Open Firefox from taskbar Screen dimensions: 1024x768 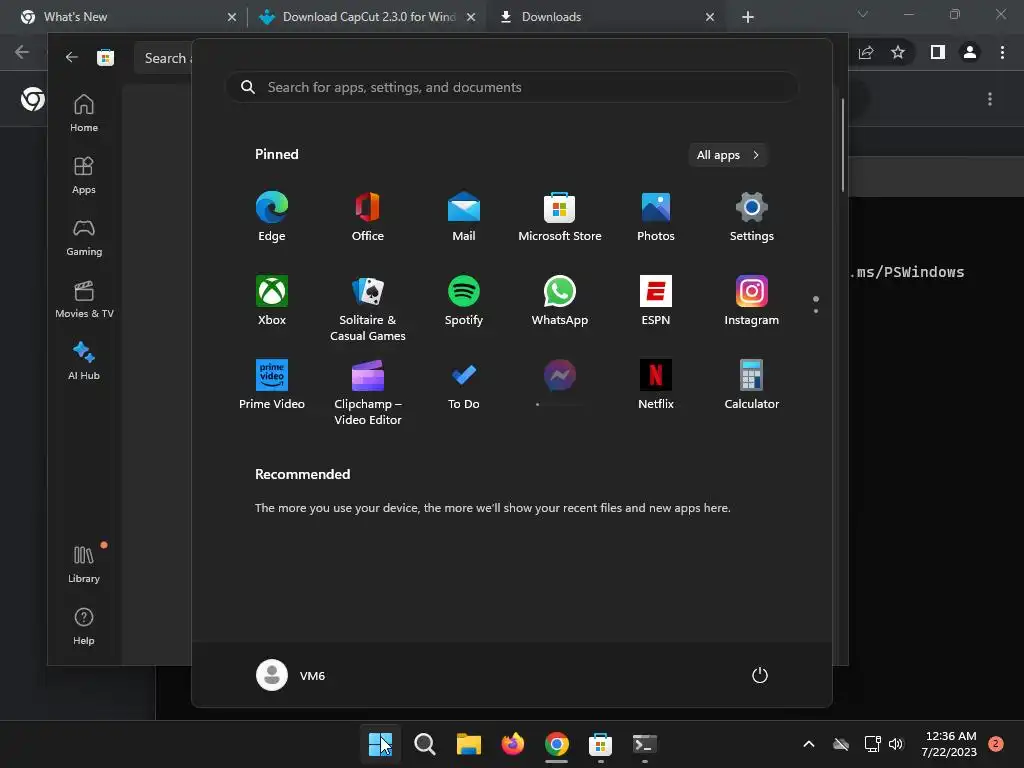[513, 744]
